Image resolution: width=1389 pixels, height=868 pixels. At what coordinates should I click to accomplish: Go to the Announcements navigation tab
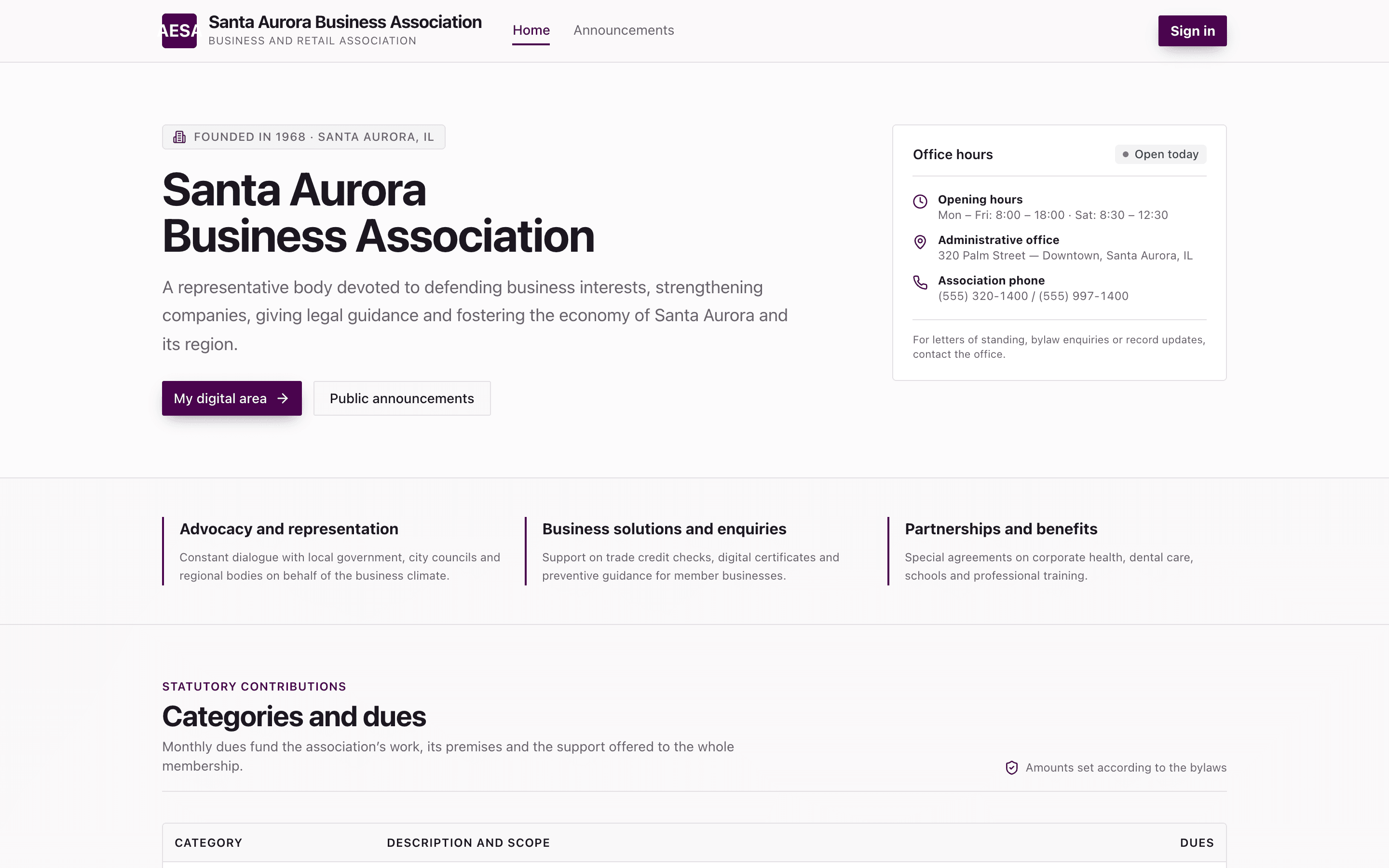click(623, 30)
